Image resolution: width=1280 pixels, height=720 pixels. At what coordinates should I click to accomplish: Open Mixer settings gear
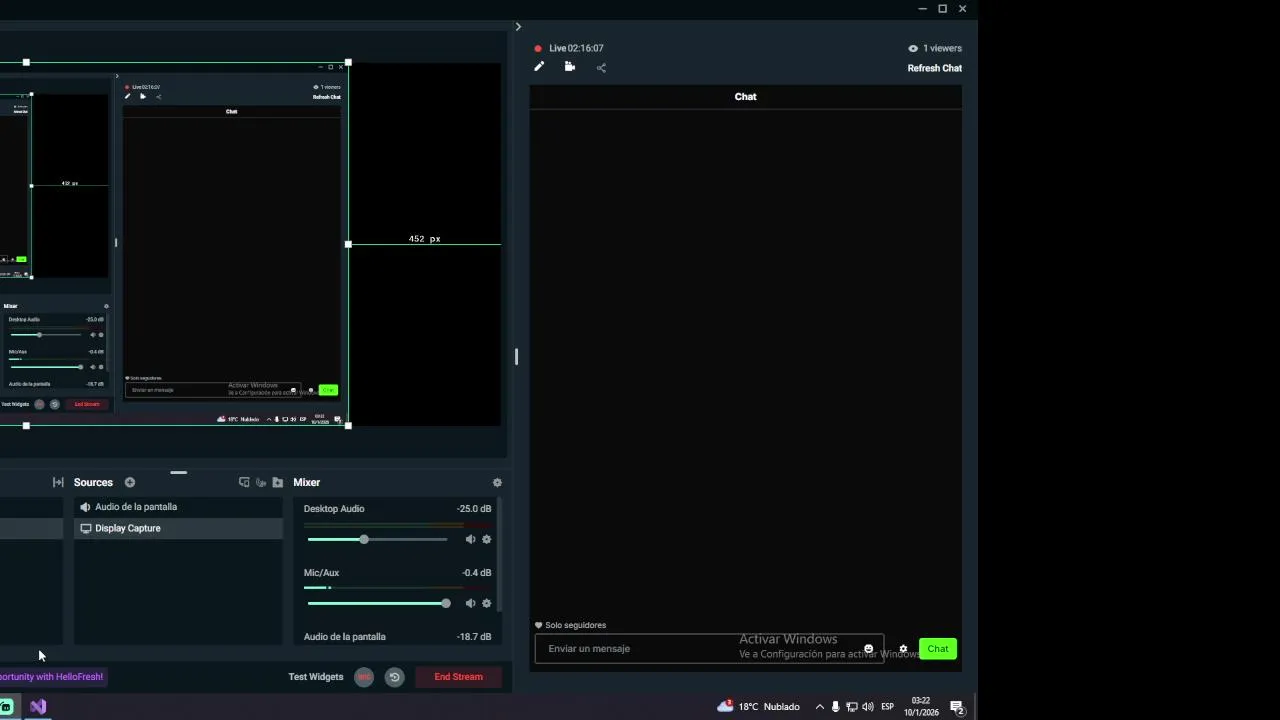pos(497,482)
